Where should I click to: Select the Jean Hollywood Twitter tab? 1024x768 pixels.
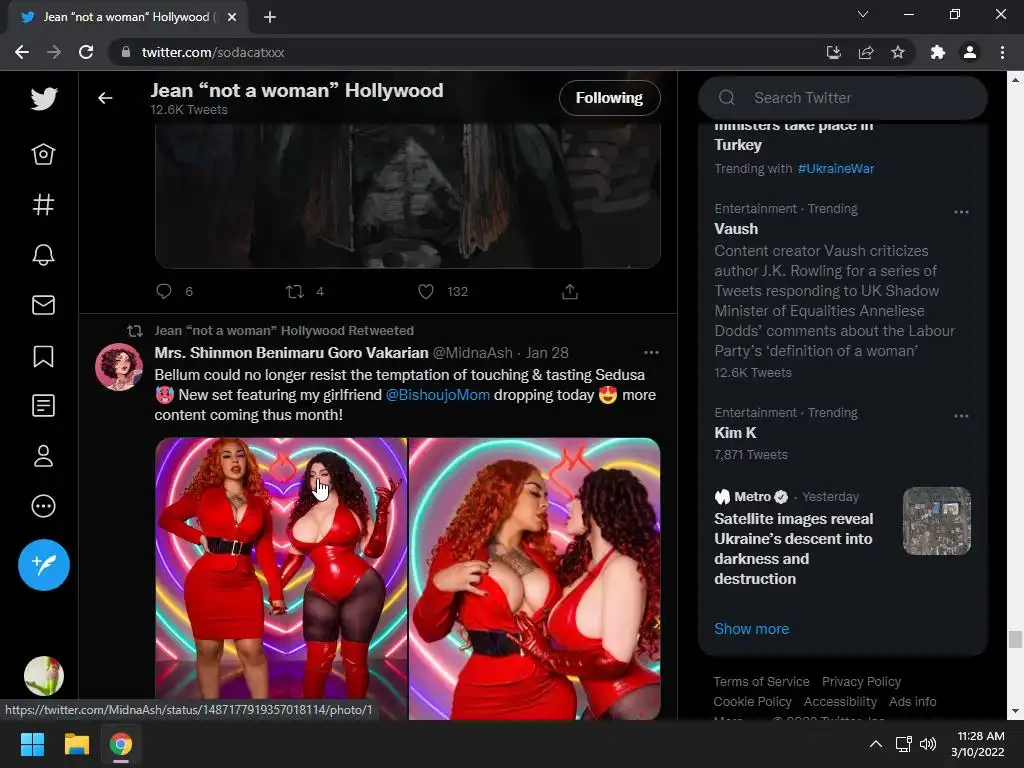(128, 17)
